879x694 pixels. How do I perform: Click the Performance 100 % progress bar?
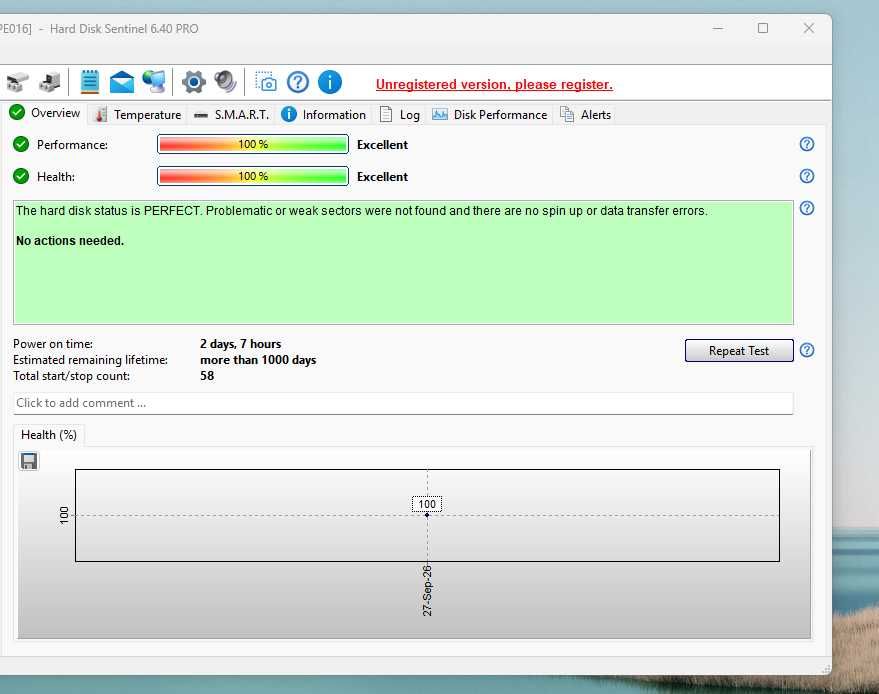pyautogui.click(x=253, y=144)
